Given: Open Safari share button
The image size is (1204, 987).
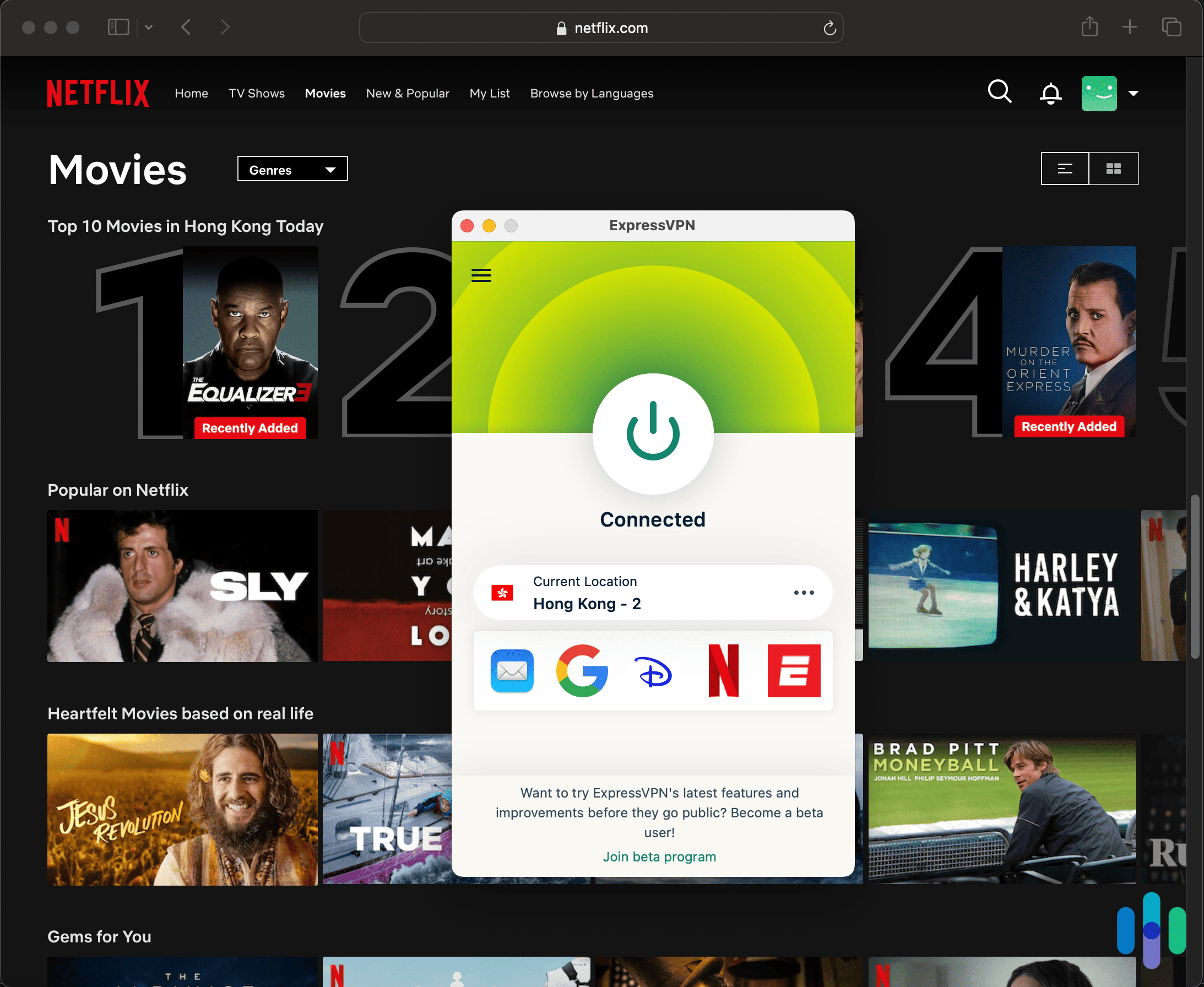Looking at the screenshot, I should [x=1089, y=27].
